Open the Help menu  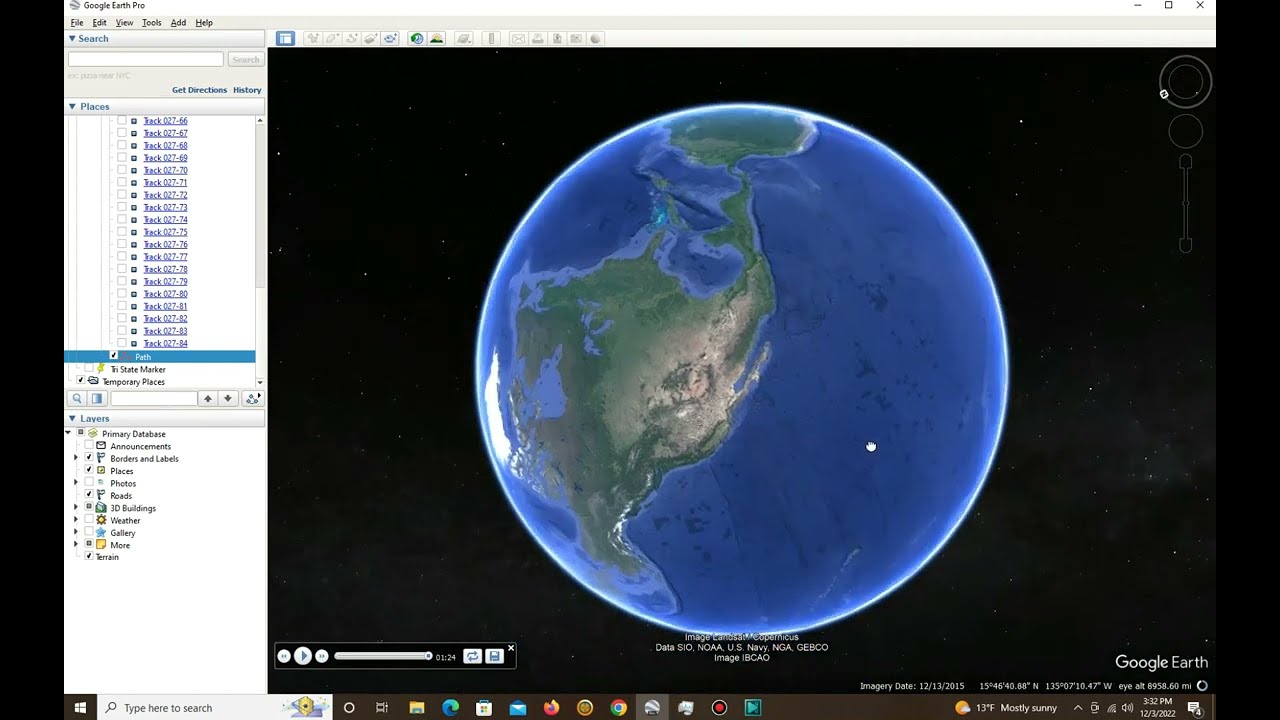pos(204,22)
